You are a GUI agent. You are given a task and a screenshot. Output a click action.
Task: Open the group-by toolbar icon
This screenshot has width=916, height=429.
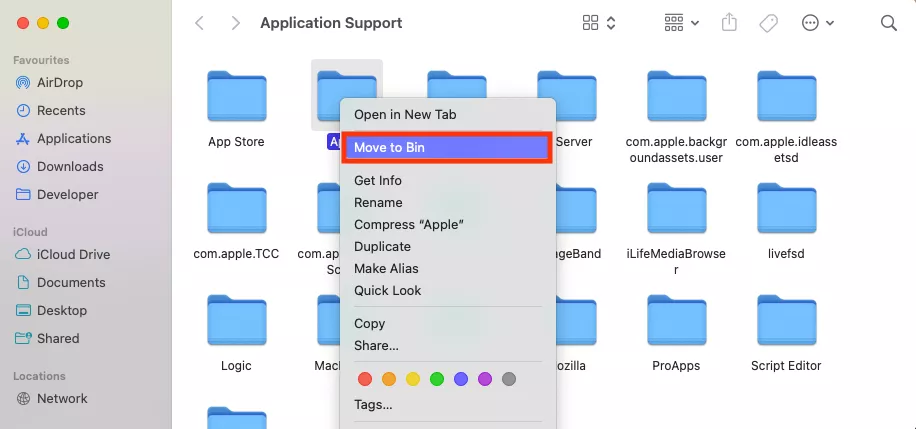[x=674, y=23]
